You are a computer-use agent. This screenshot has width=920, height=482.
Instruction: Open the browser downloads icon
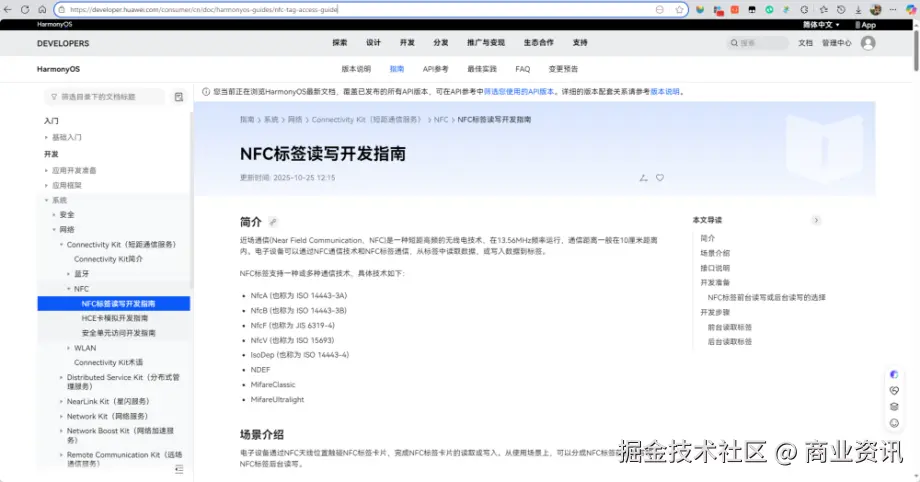click(858, 9)
